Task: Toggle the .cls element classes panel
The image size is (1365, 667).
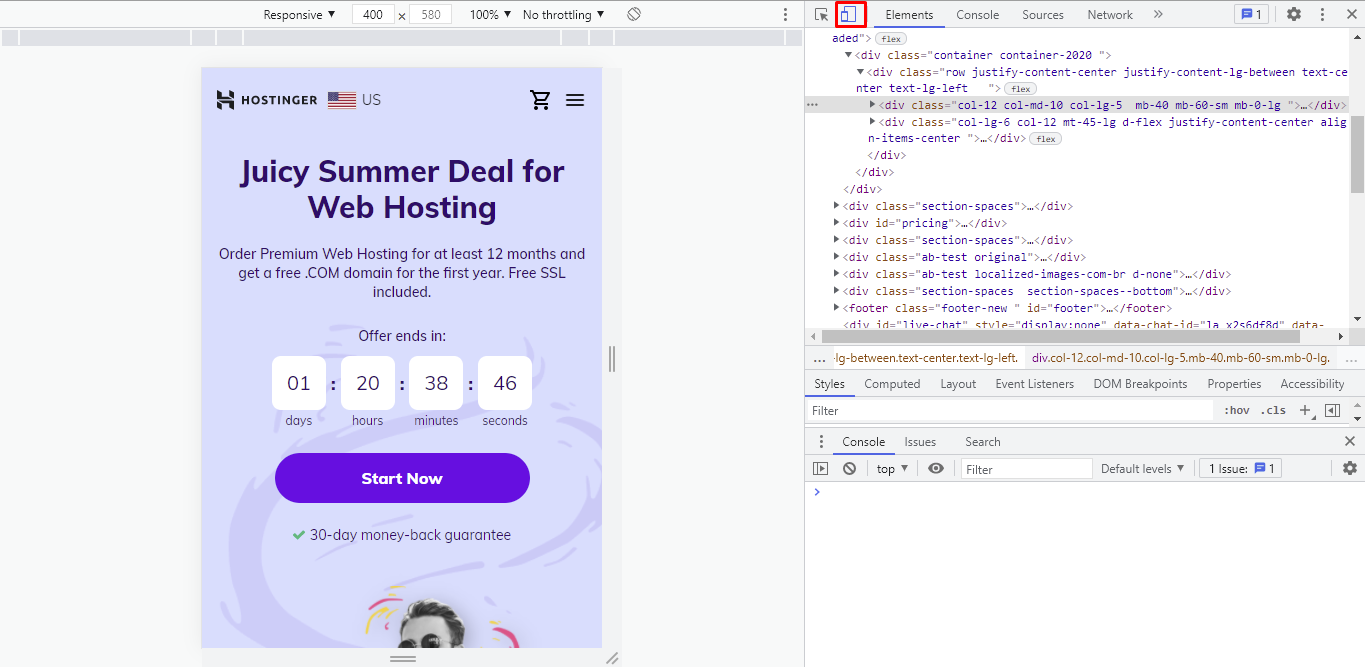Action: (x=1273, y=410)
